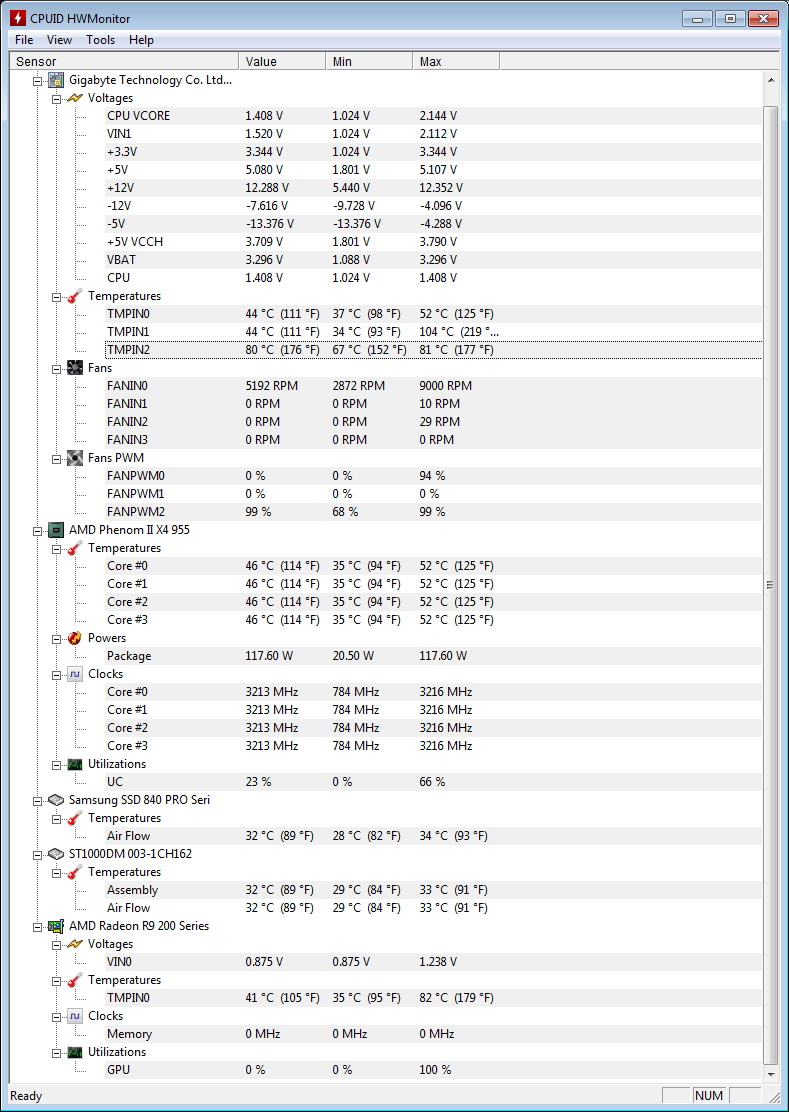
Task: Click the Powers flame icon
Action: [75, 638]
